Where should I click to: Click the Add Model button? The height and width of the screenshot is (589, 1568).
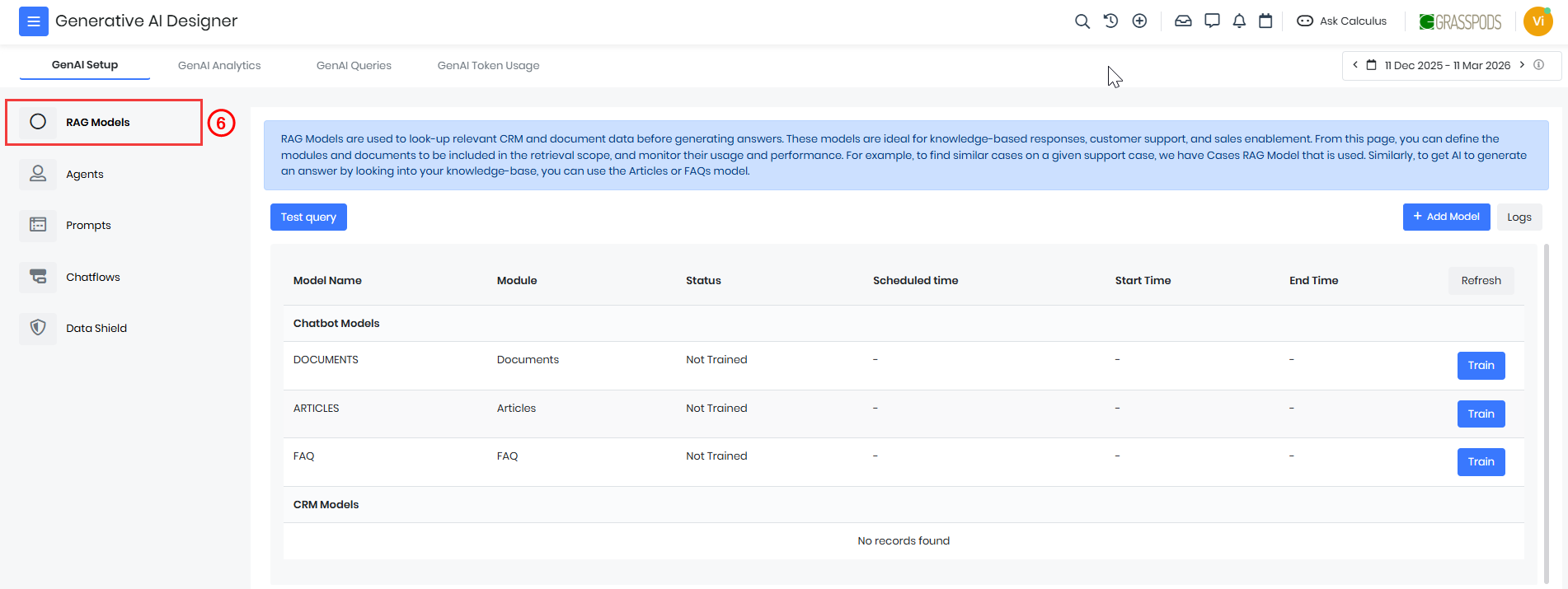(1446, 217)
